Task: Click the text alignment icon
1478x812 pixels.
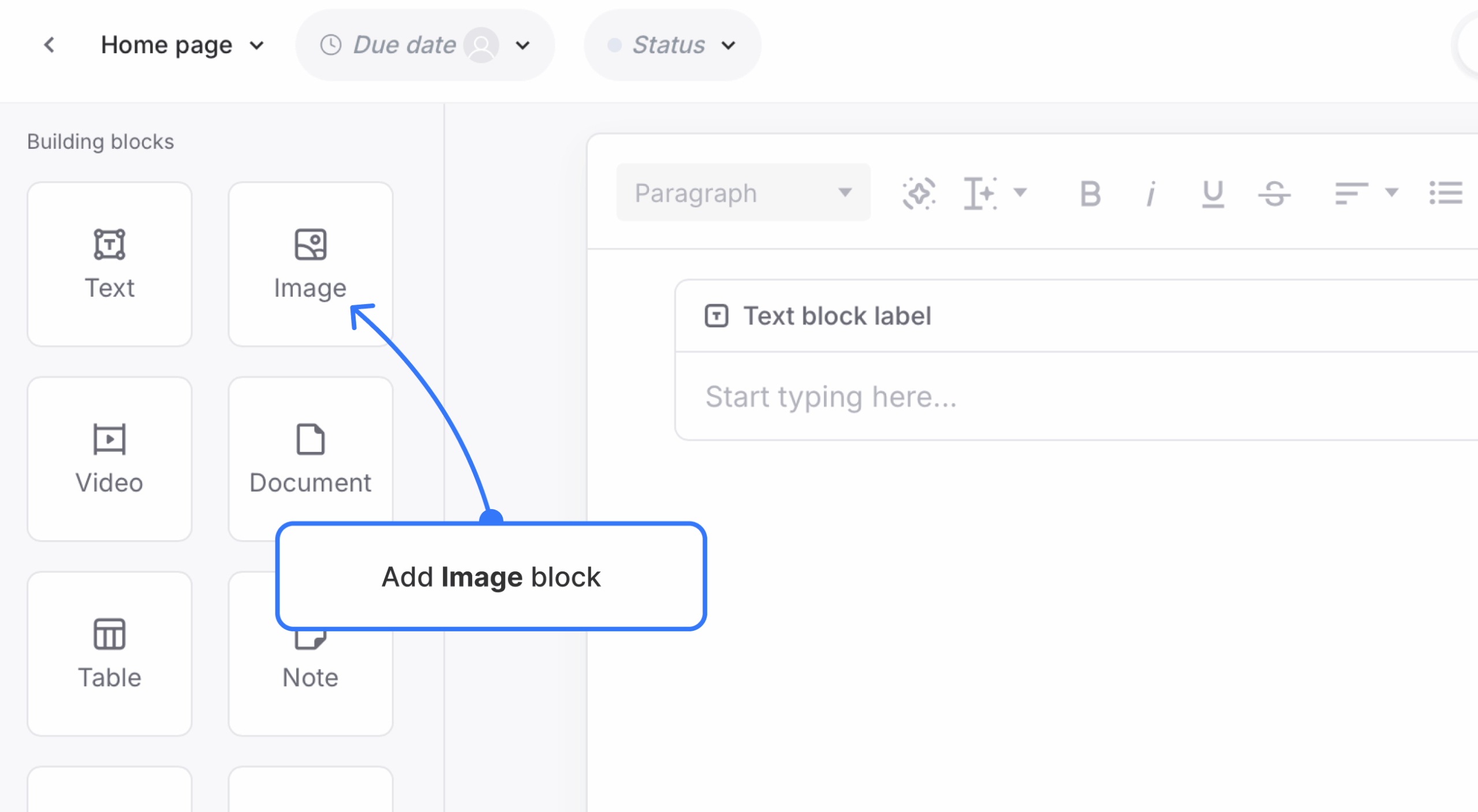Action: [1351, 193]
